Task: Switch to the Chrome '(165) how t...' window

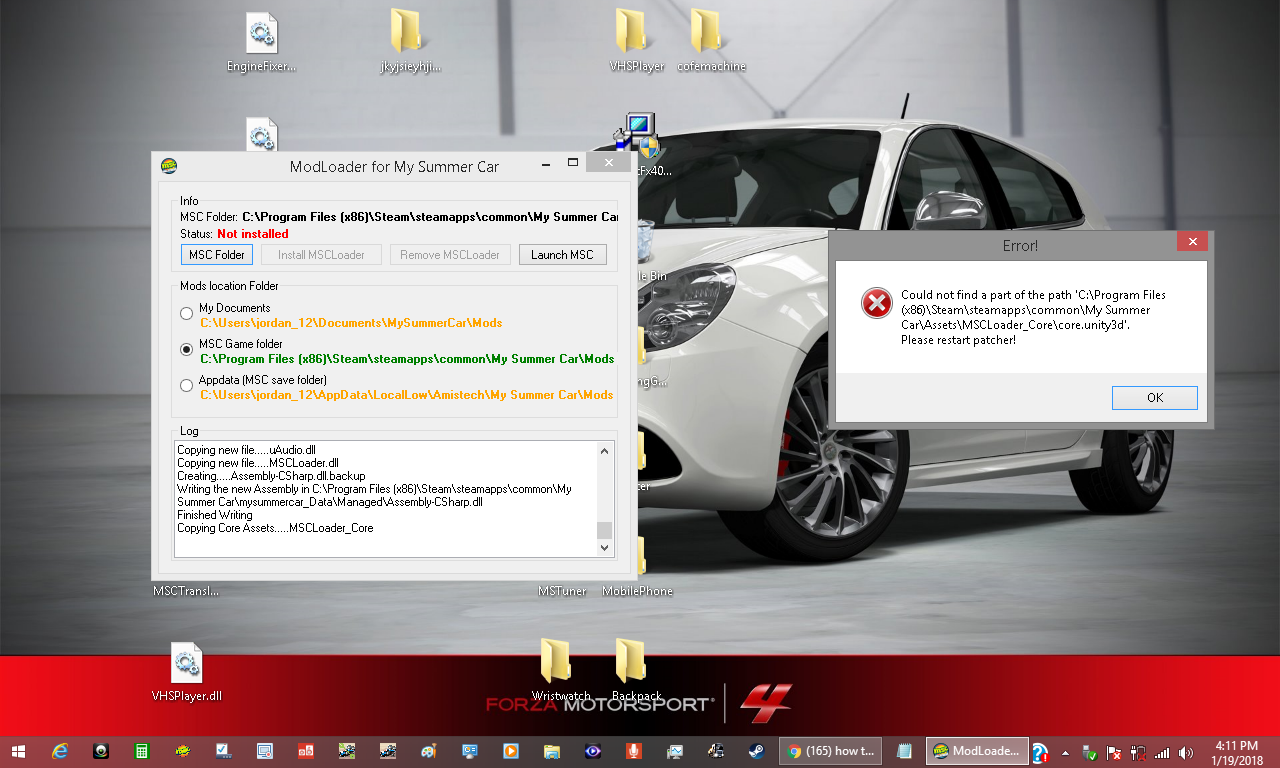Action: point(830,751)
